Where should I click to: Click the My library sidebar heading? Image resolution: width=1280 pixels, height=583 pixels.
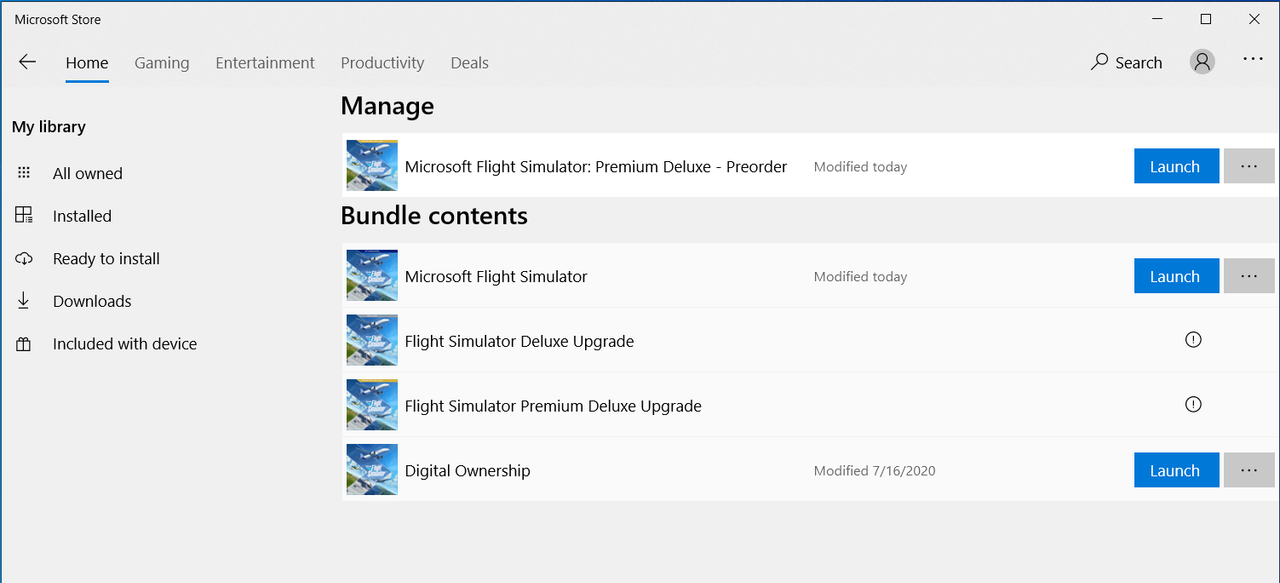[49, 127]
